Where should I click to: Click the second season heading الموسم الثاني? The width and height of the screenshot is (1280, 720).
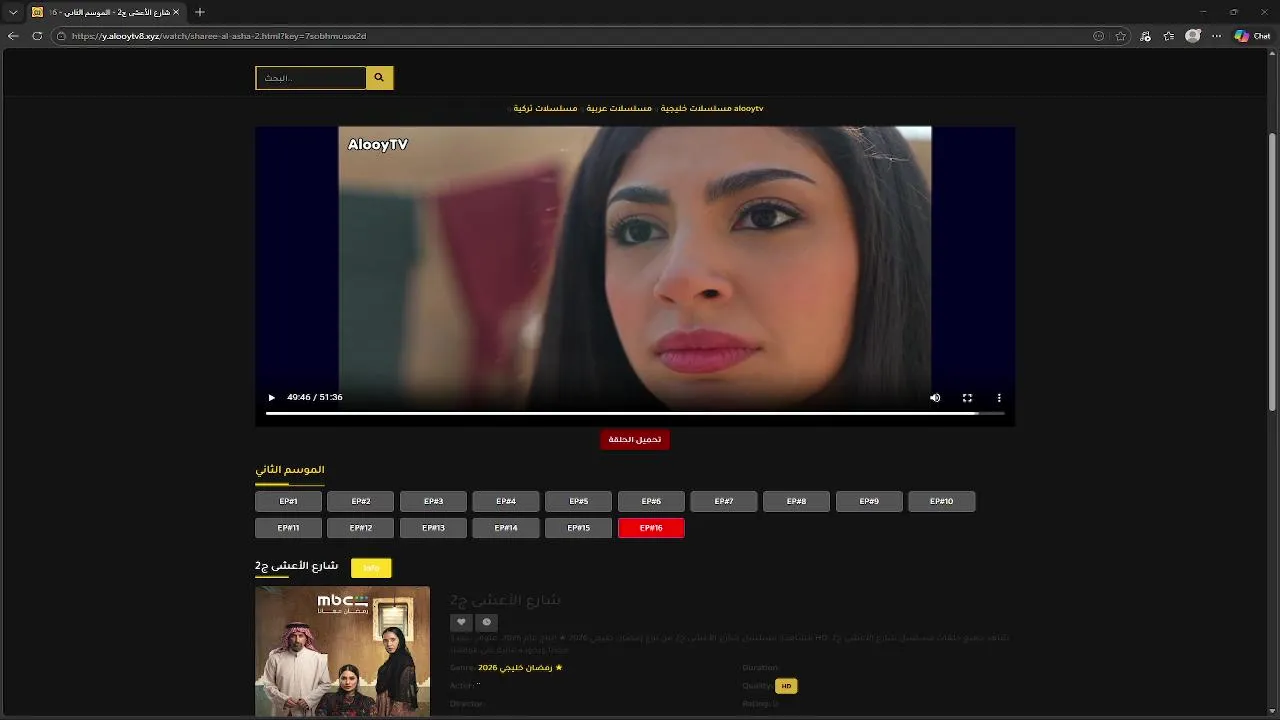point(290,469)
